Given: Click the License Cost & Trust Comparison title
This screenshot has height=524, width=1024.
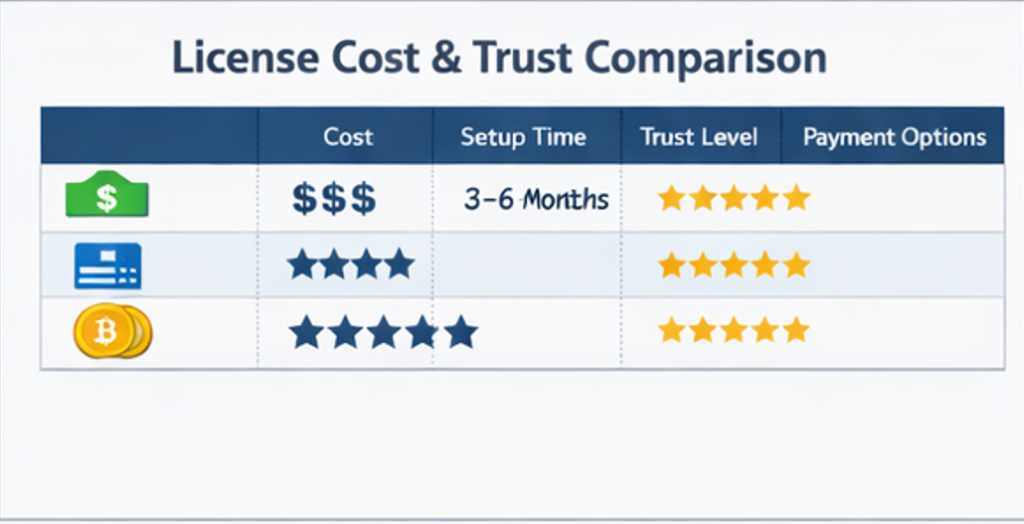Looking at the screenshot, I should point(499,59).
